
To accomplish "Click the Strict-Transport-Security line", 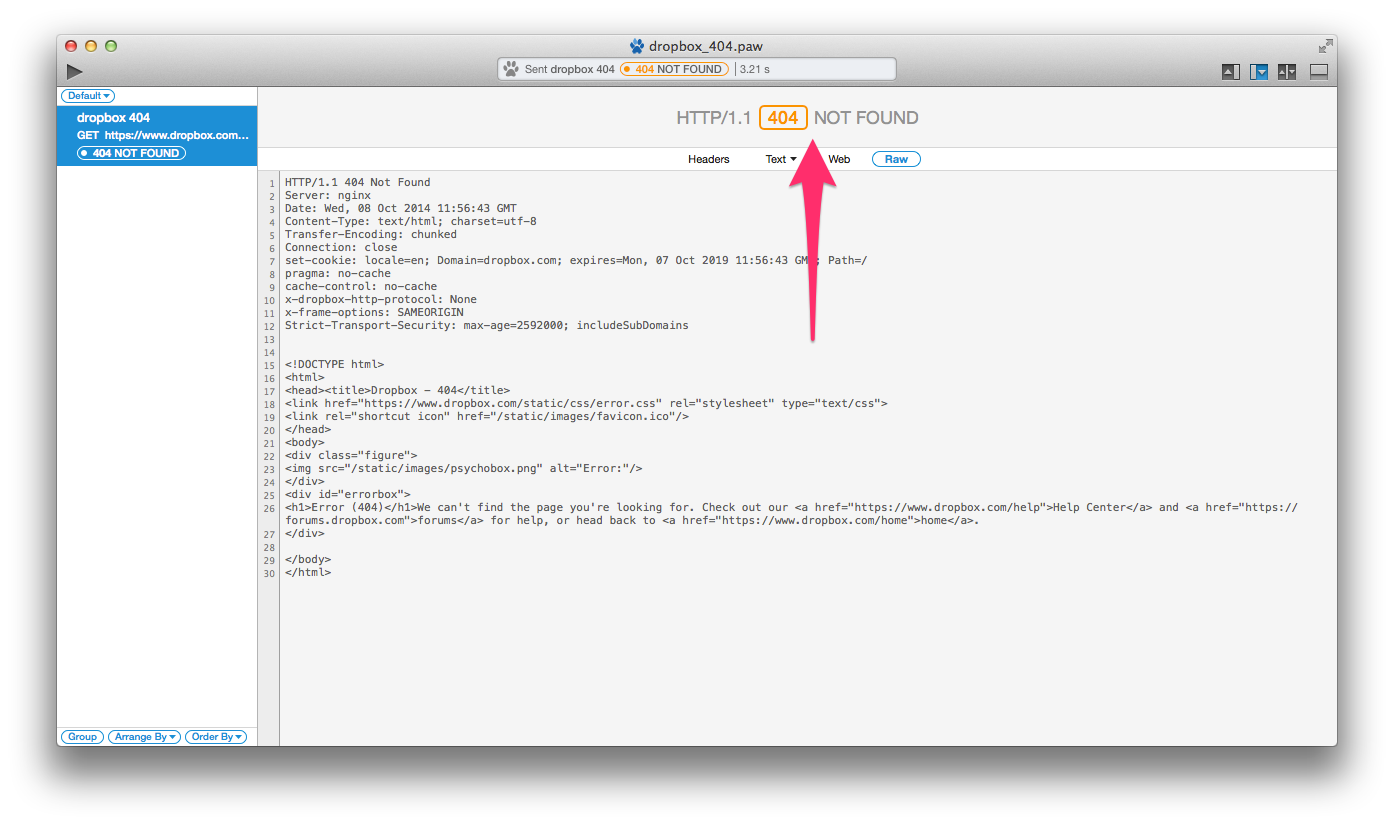I will pos(487,326).
